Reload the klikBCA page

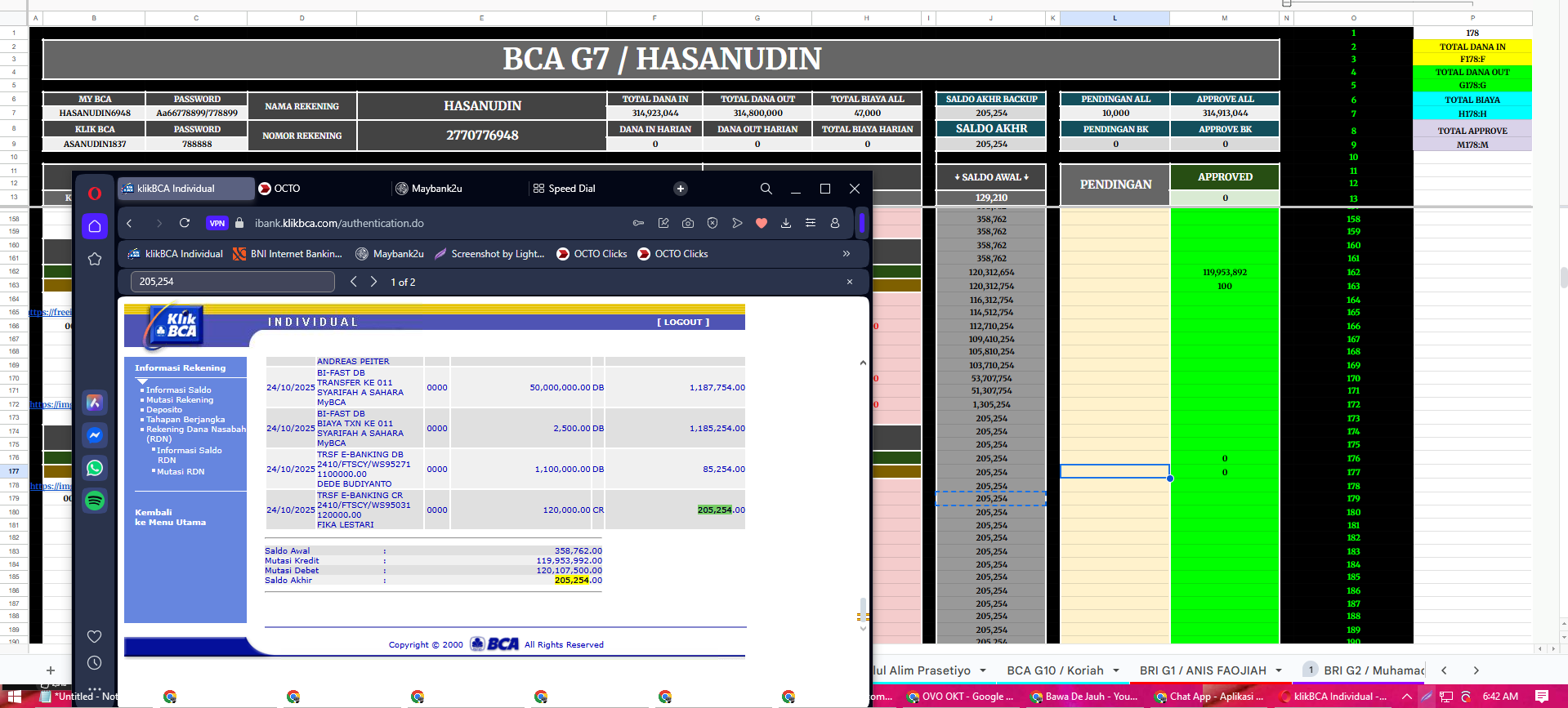click(x=185, y=223)
